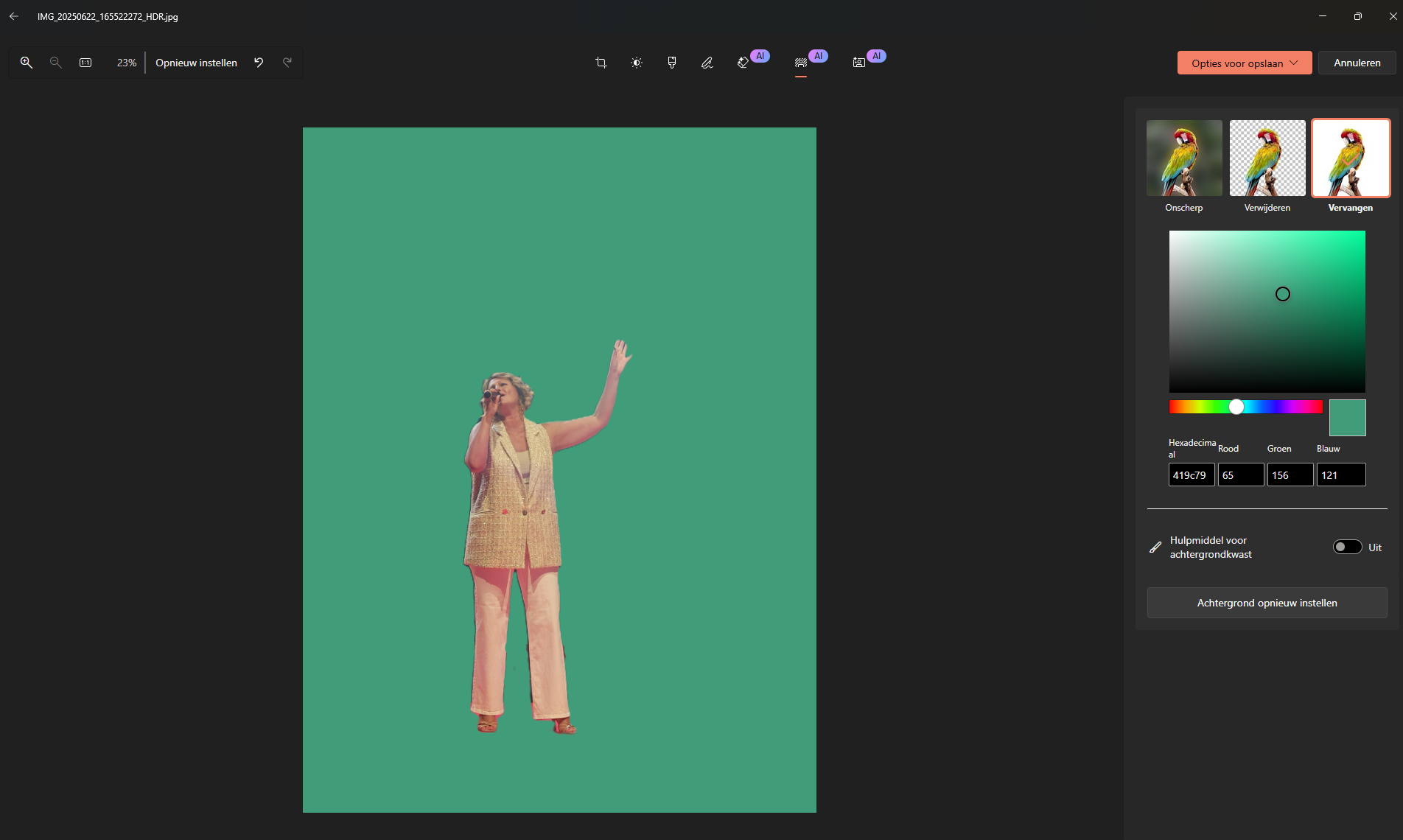Select the AI Erase tool
Image resolution: width=1403 pixels, height=840 pixels.
[743, 63]
